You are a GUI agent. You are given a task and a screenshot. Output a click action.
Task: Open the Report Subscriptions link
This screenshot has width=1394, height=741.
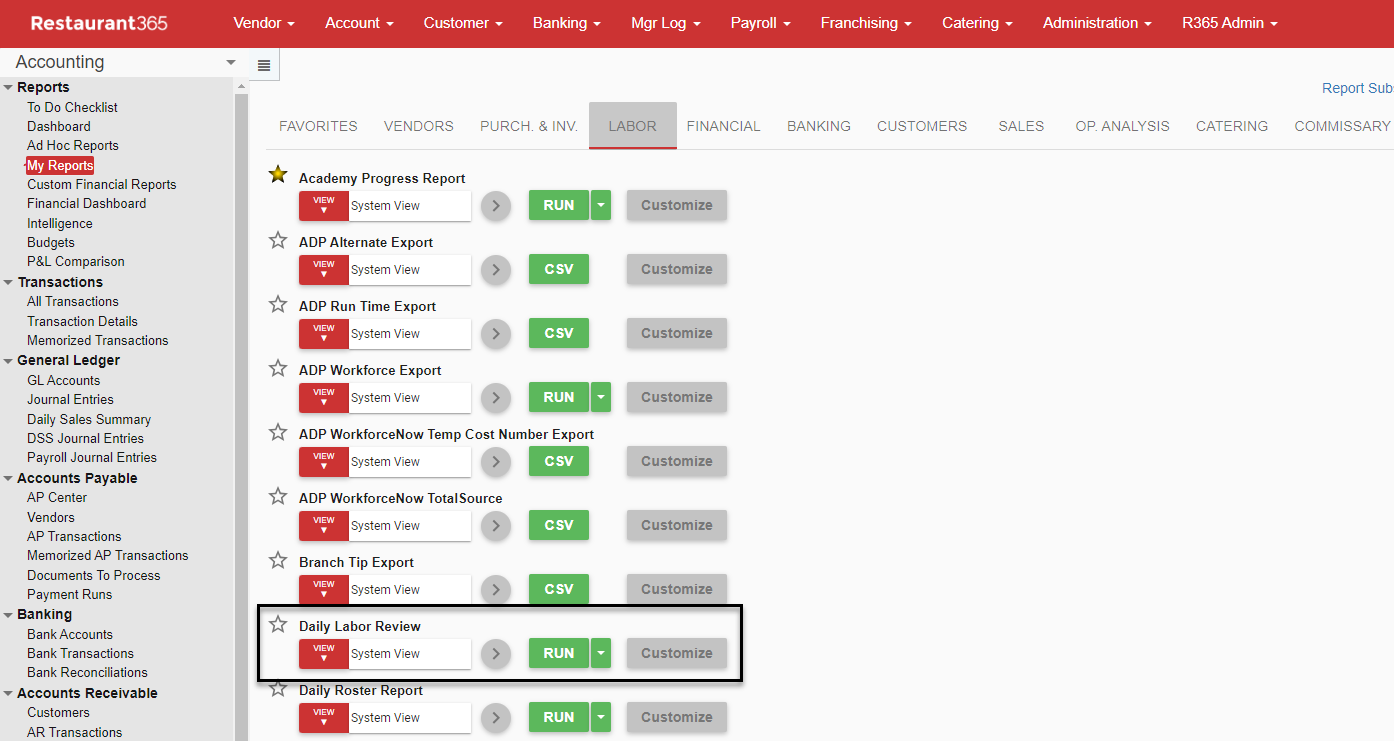click(x=1357, y=88)
